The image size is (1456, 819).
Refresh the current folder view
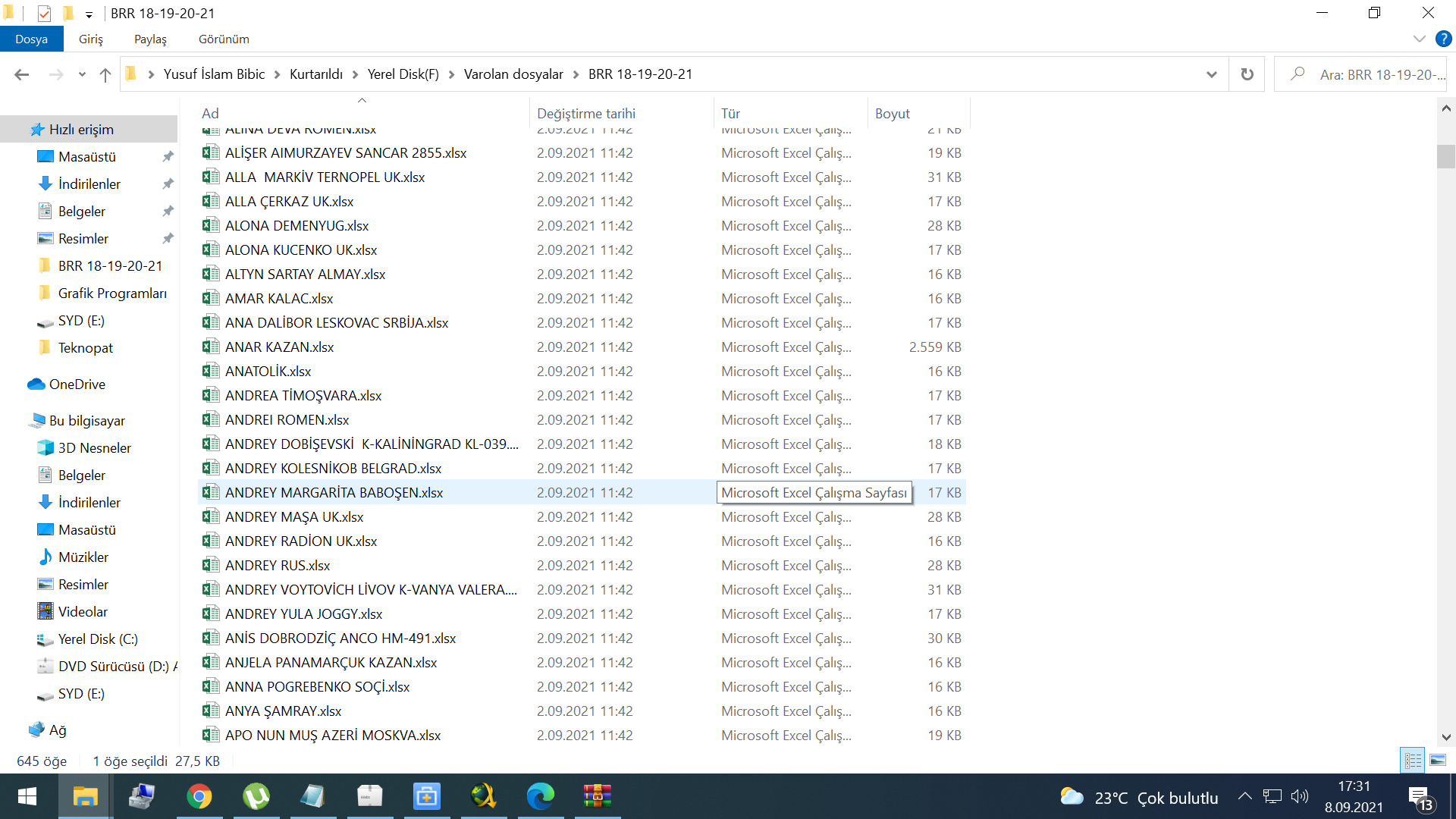1247,74
